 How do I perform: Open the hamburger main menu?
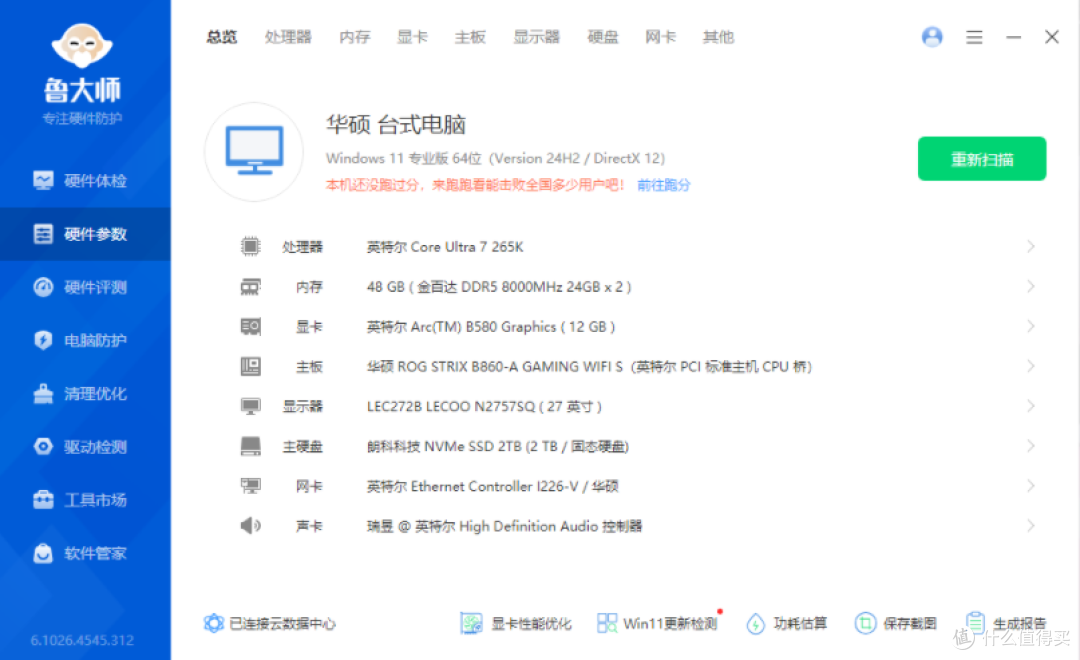pos(974,37)
